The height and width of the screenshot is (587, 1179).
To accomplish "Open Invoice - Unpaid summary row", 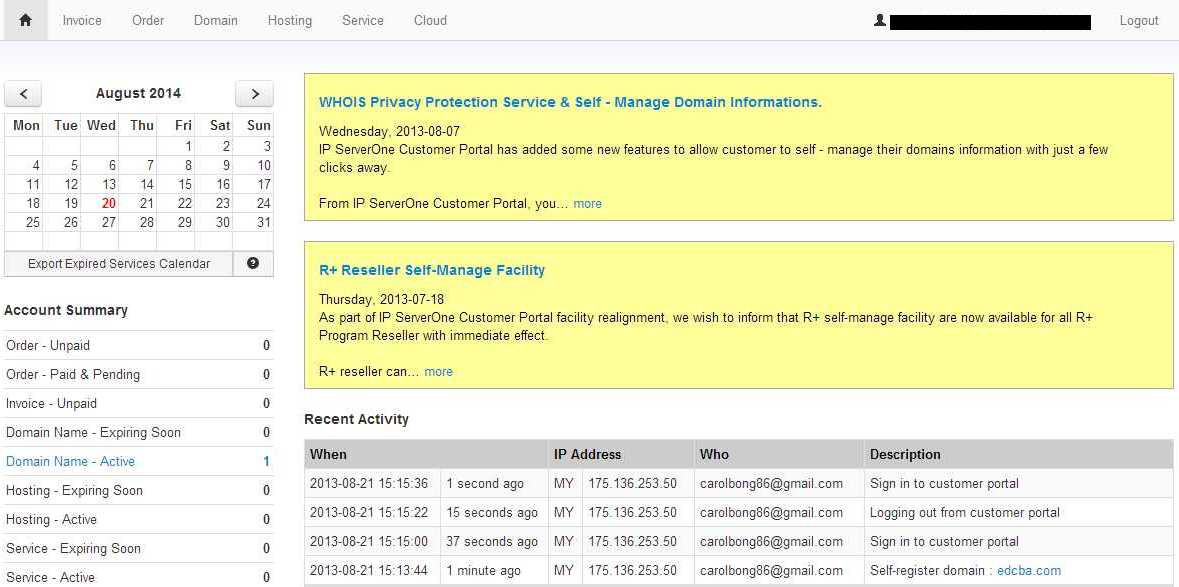I will pyautogui.click(x=138, y=404).
